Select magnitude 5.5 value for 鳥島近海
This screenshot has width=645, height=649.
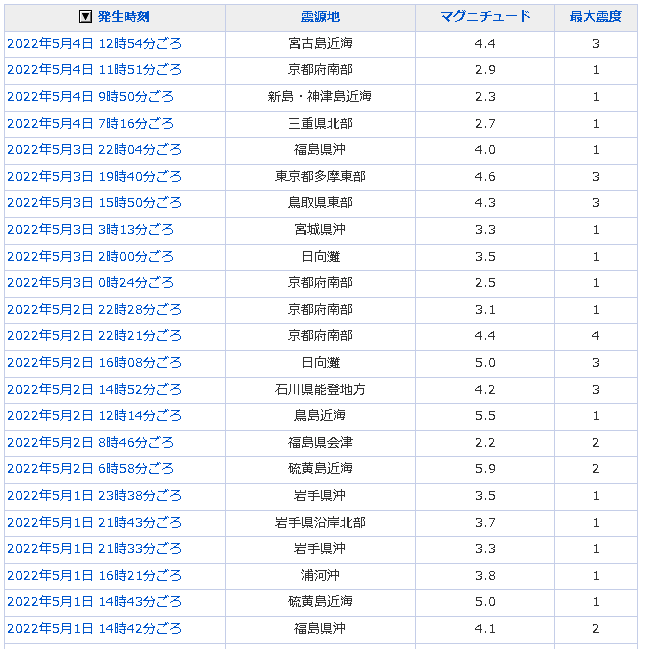click(485, 416)
